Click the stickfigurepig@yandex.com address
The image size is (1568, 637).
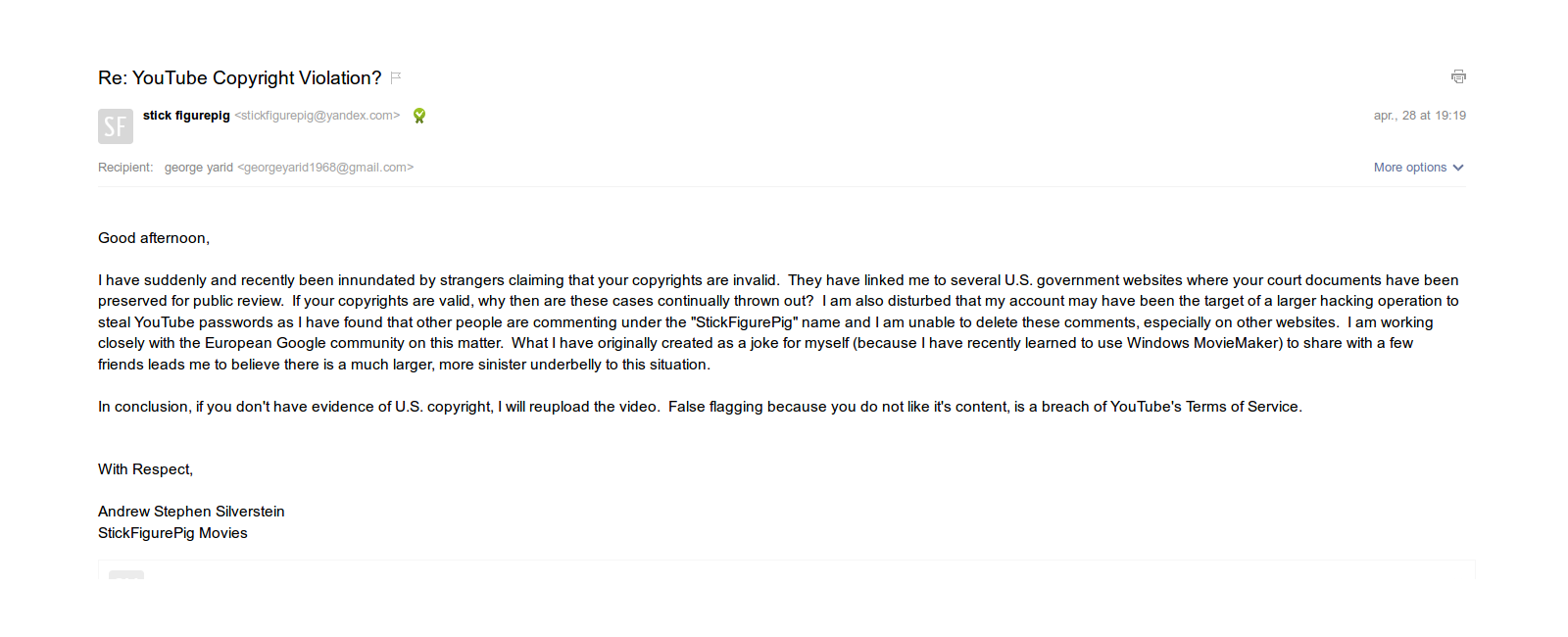[318, 116]
